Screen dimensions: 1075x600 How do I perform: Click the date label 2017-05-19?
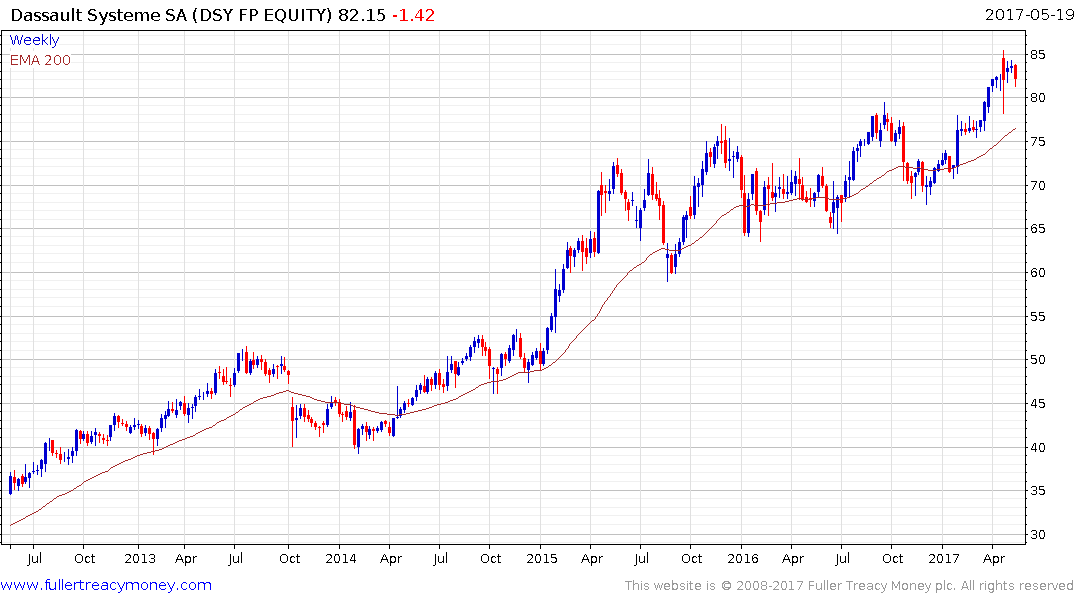tap(1029, 14)
